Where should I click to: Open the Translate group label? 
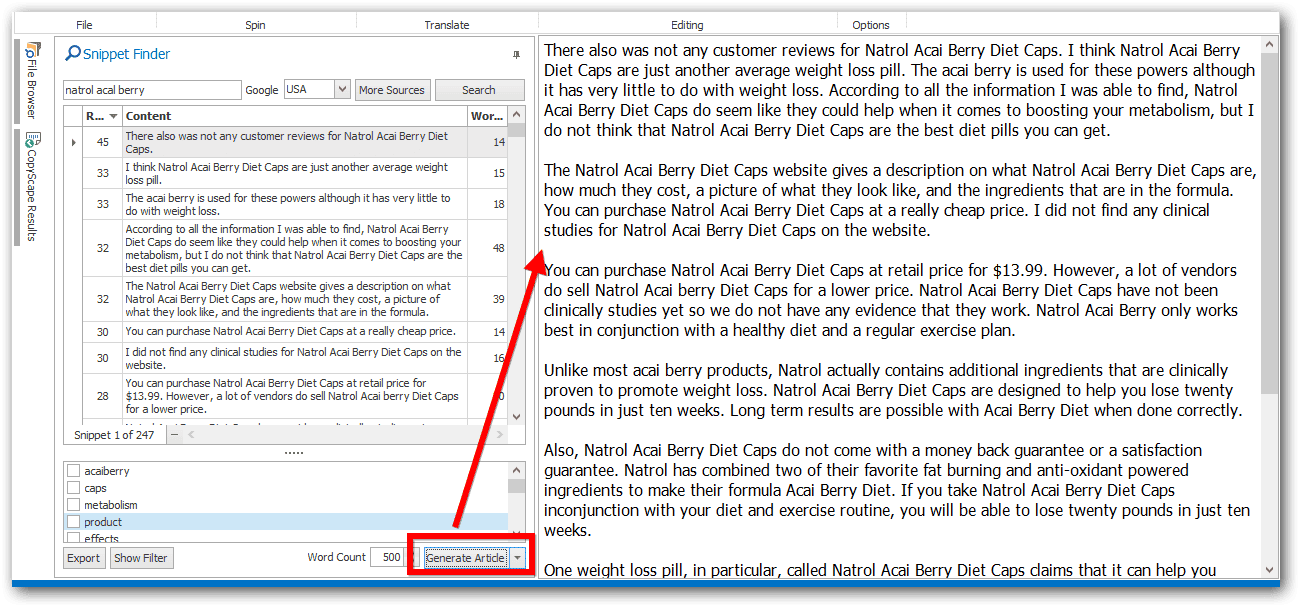tap(446, 25)
